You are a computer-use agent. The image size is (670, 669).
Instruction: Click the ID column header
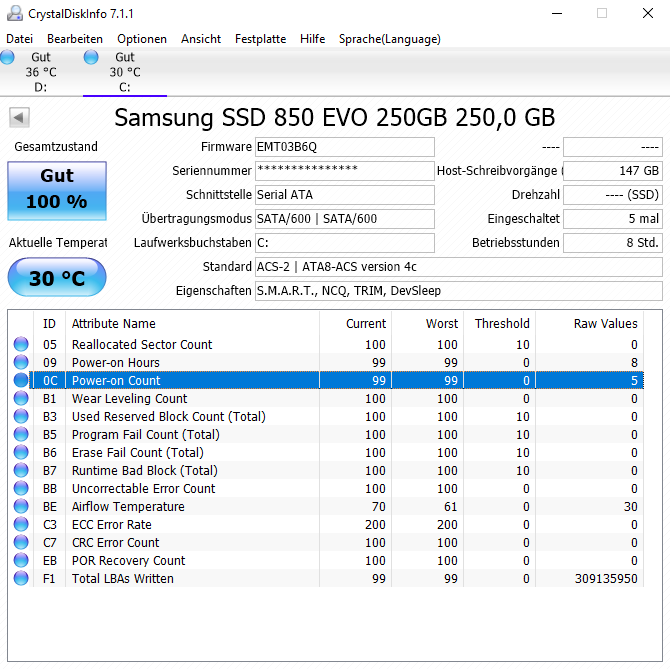(50, 323)
